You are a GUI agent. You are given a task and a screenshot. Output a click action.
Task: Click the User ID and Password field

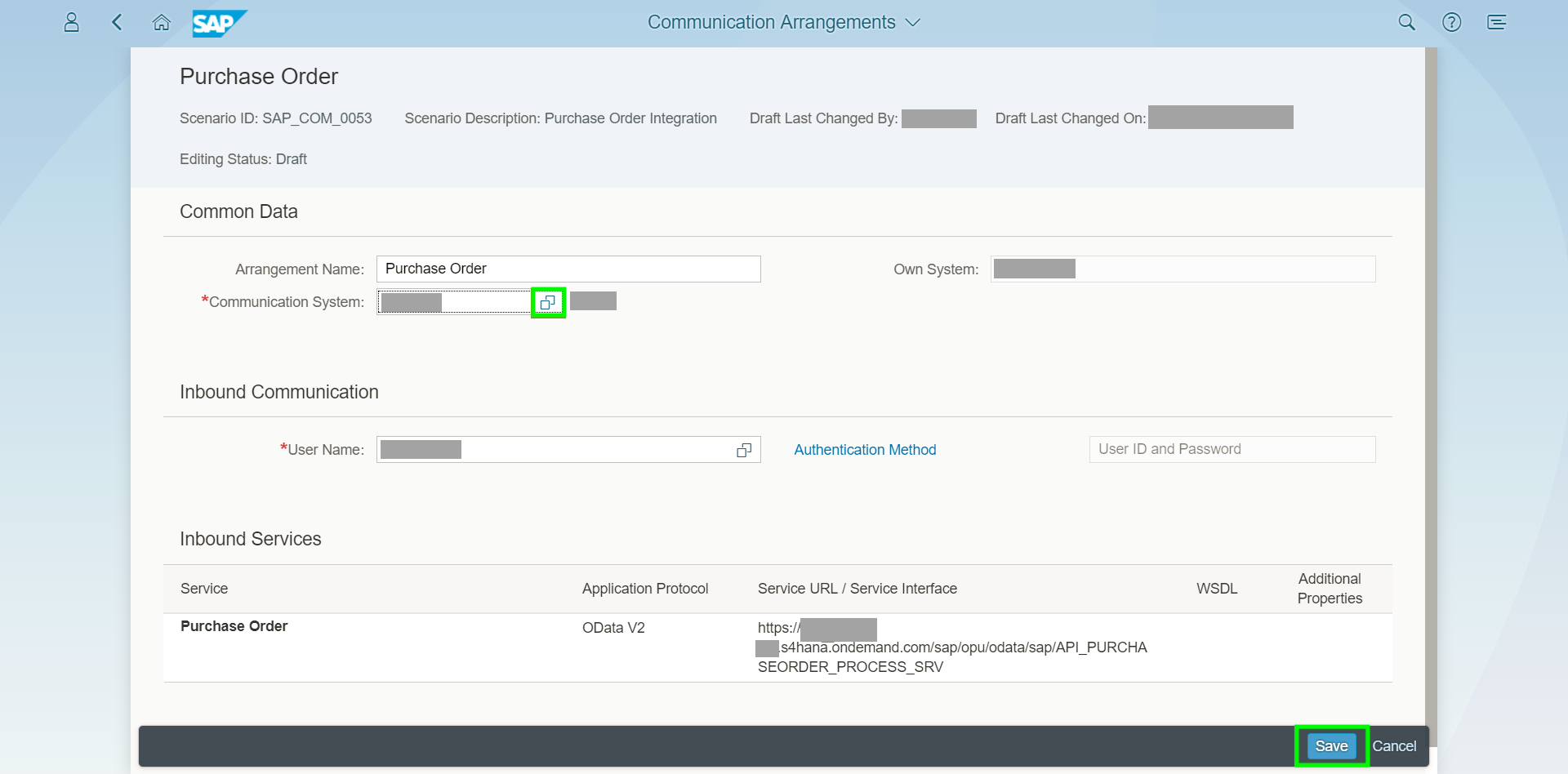click(x=1232, y=449)
